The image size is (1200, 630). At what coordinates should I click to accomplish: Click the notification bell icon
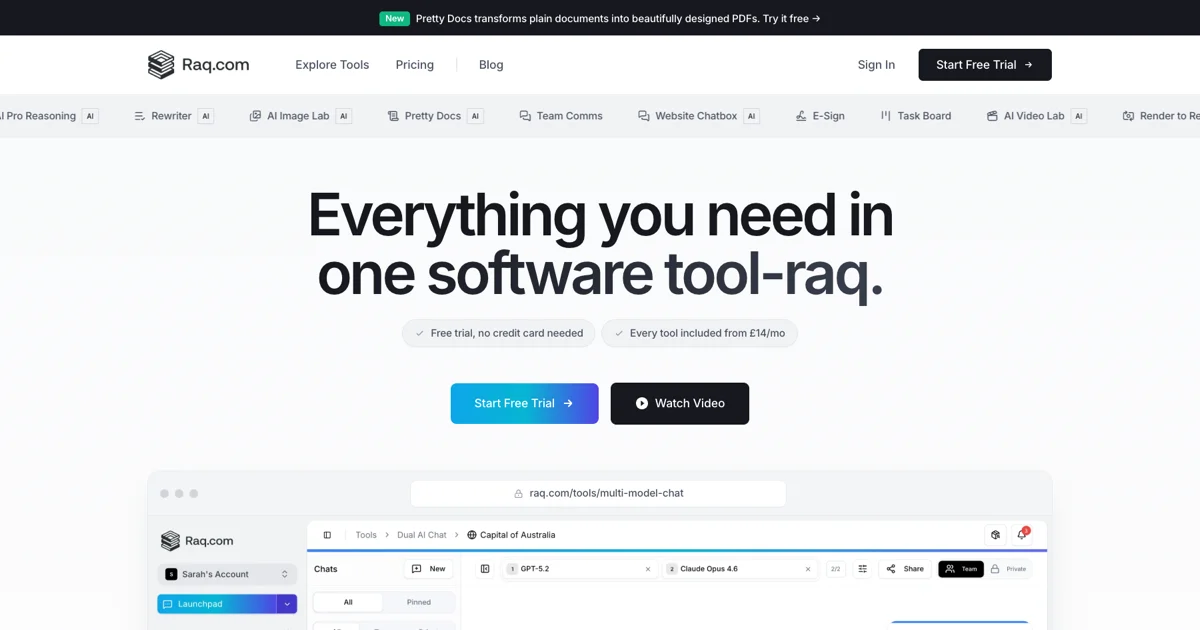coord(1021,535)
